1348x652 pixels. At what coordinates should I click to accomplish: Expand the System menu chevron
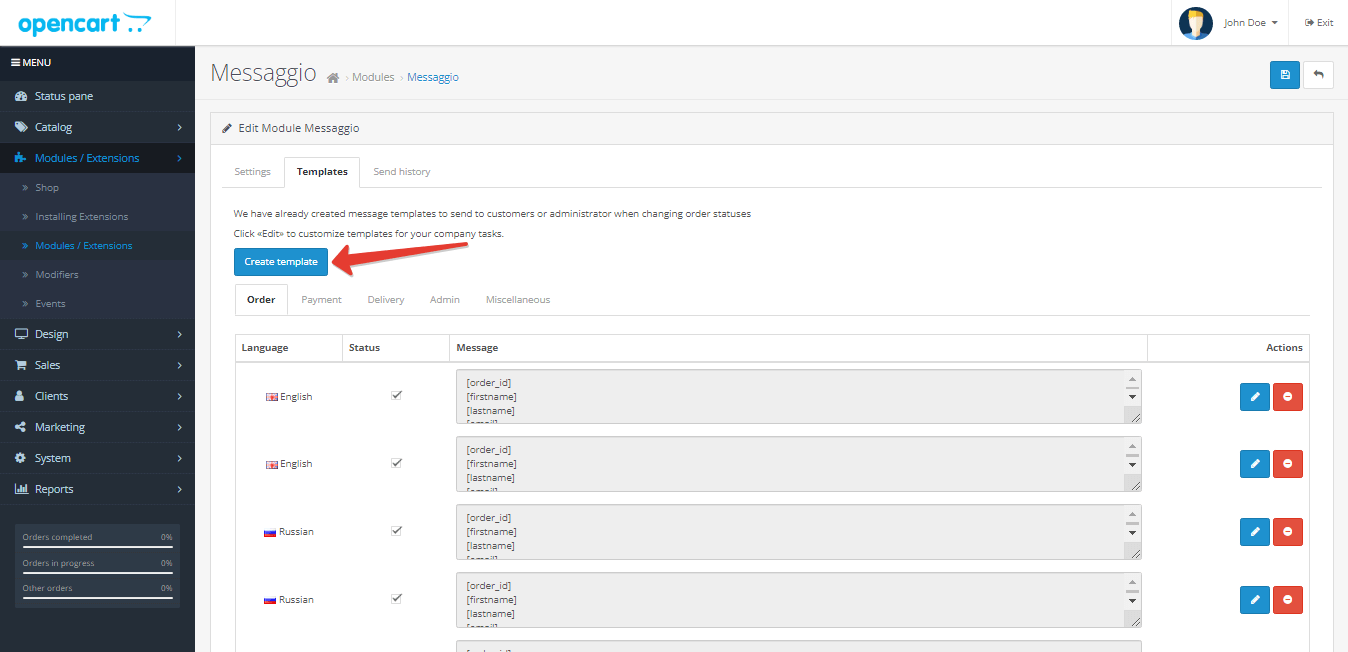pos(179,458)
